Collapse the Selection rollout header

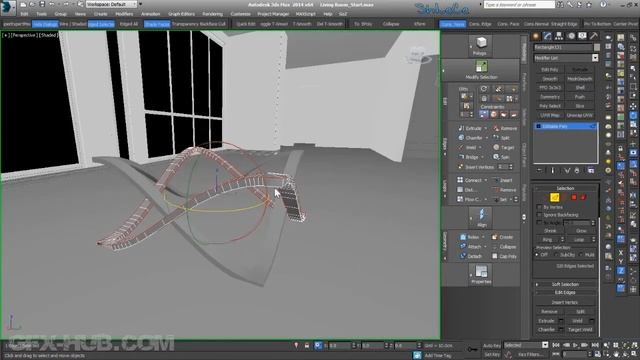[565, 188]
